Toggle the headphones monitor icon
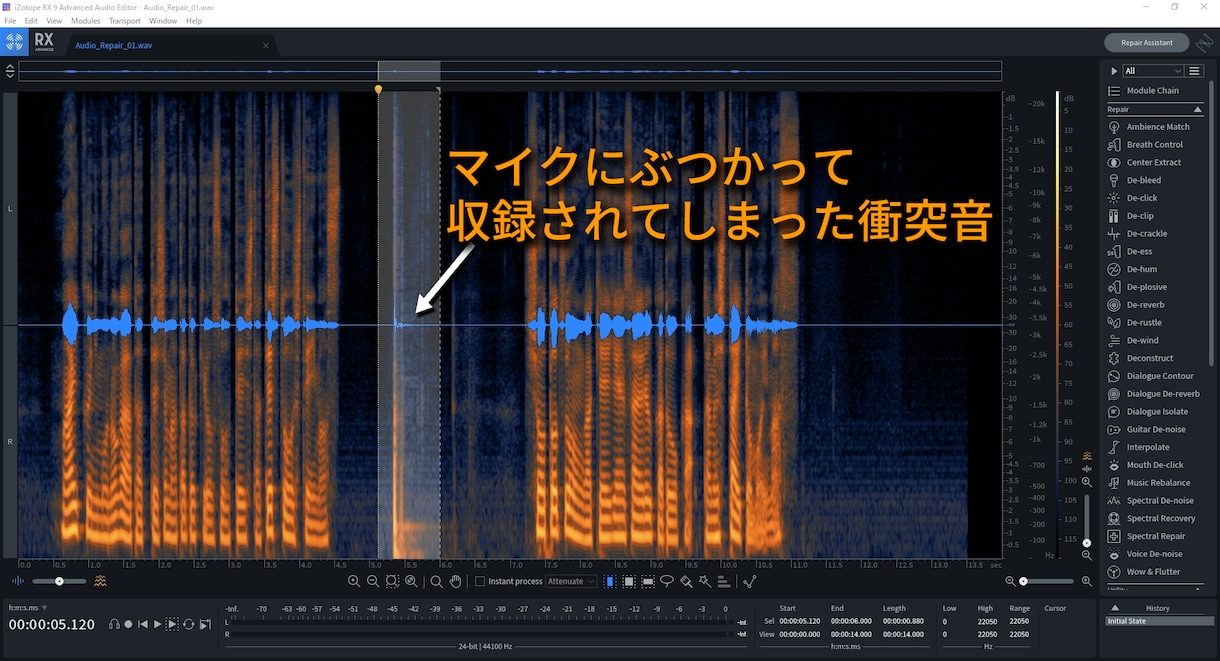Image resolution: width=1220 pixels, height=661 pixels. tap(114, 624)
